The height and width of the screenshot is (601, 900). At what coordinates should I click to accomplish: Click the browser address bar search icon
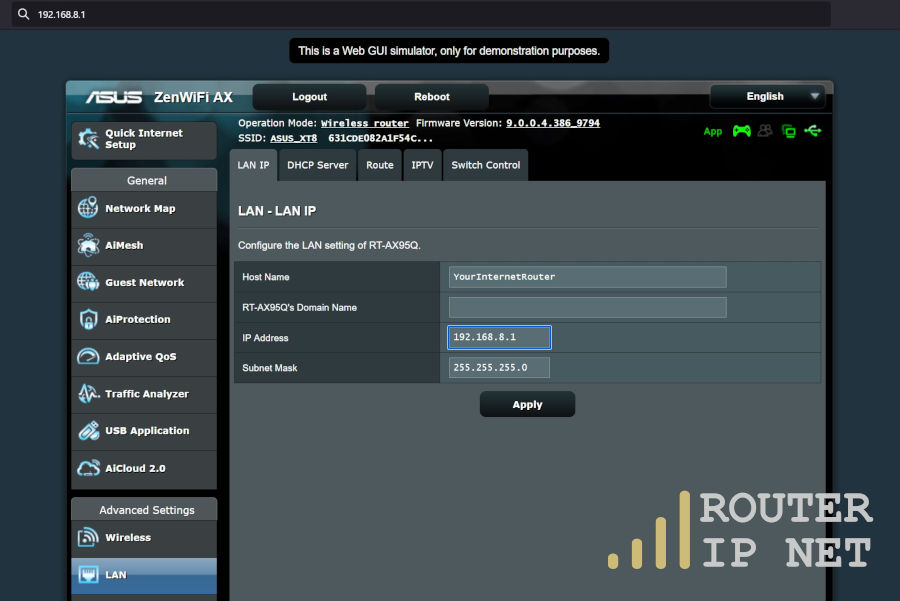point(24,14)
